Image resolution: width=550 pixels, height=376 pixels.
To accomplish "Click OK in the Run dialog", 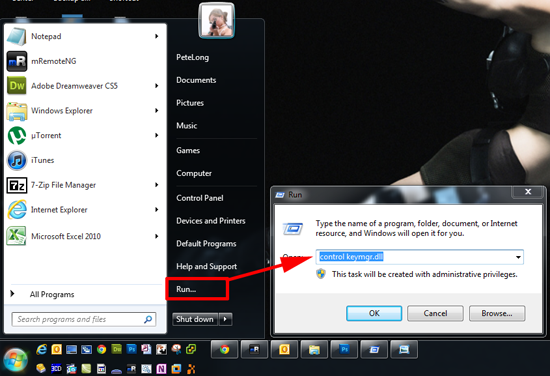I will click(374, 313).
